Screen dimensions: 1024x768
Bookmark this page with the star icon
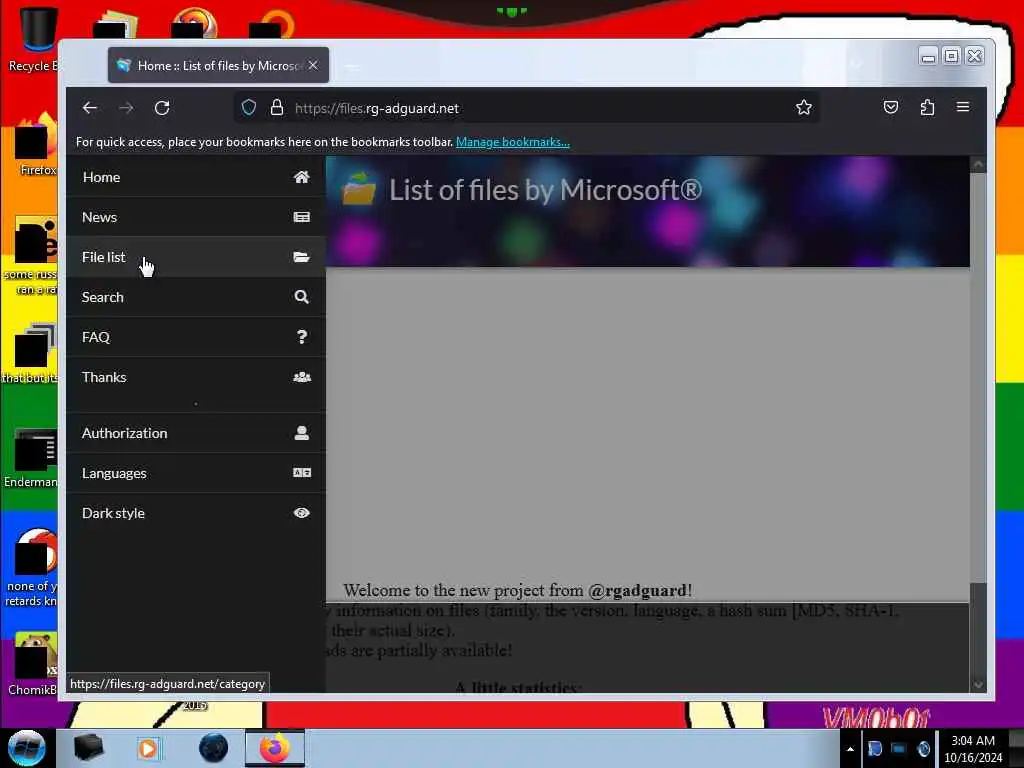pos(804,107)
